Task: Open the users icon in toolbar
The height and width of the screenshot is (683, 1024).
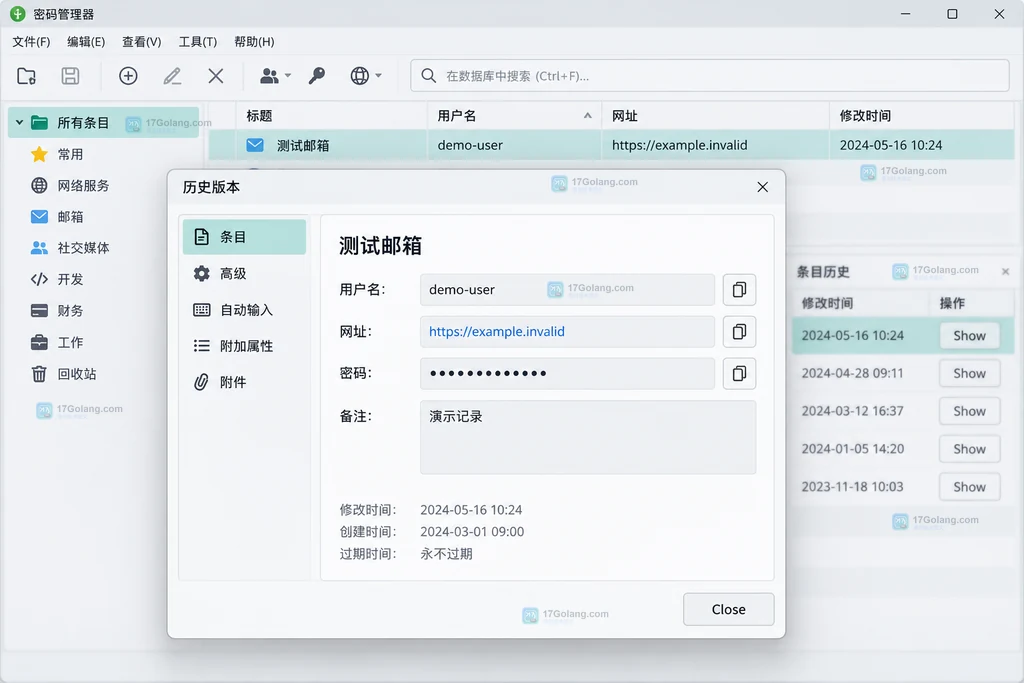Action: [269, 76]
